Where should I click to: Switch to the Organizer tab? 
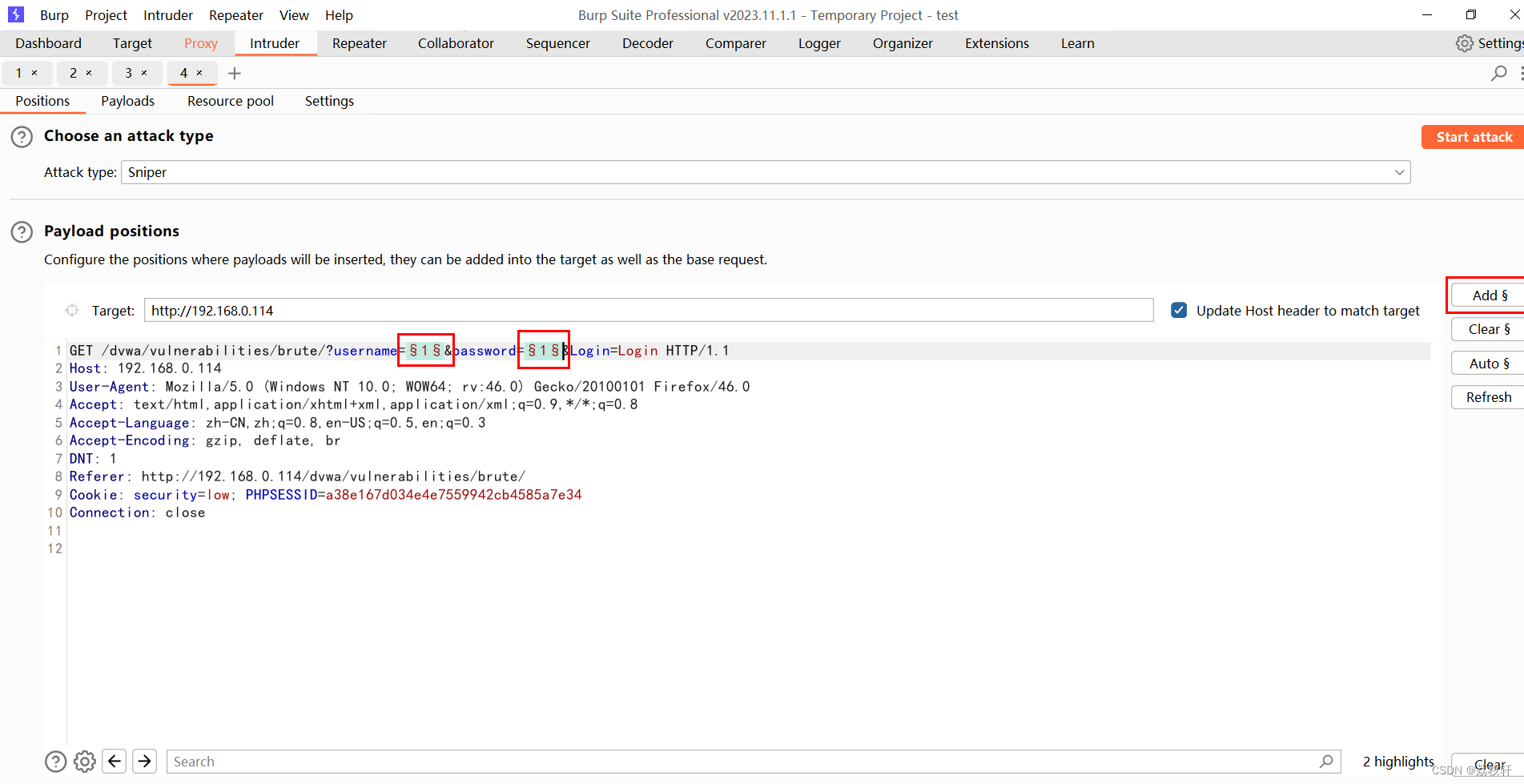tap(903, 43)
